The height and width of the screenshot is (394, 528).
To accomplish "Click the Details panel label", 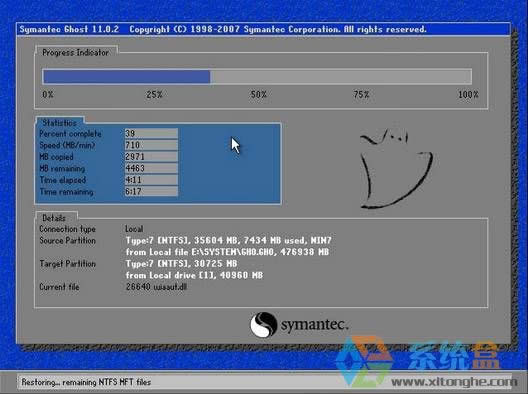I will tap(54, 218).
